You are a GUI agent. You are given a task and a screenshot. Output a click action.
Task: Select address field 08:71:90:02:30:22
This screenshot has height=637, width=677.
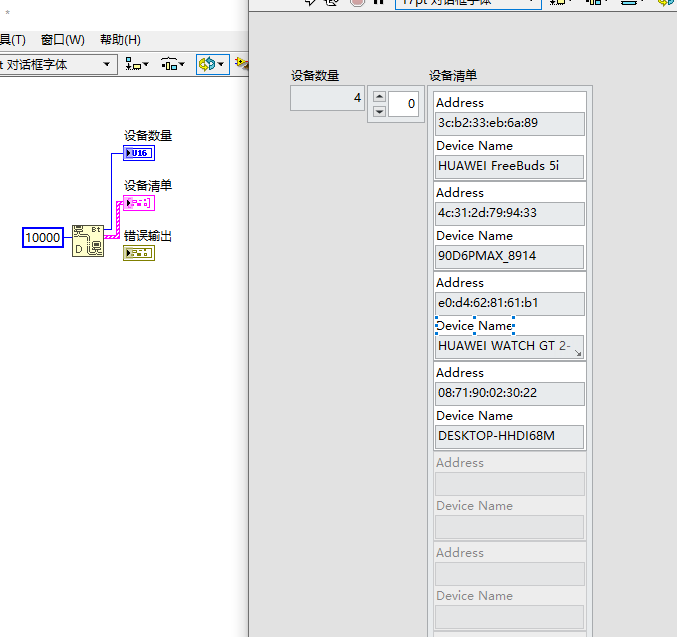509,393
